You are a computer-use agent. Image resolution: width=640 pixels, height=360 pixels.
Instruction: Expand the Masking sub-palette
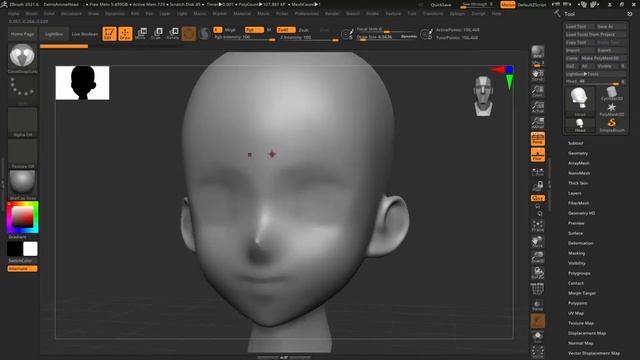point(576,253)
